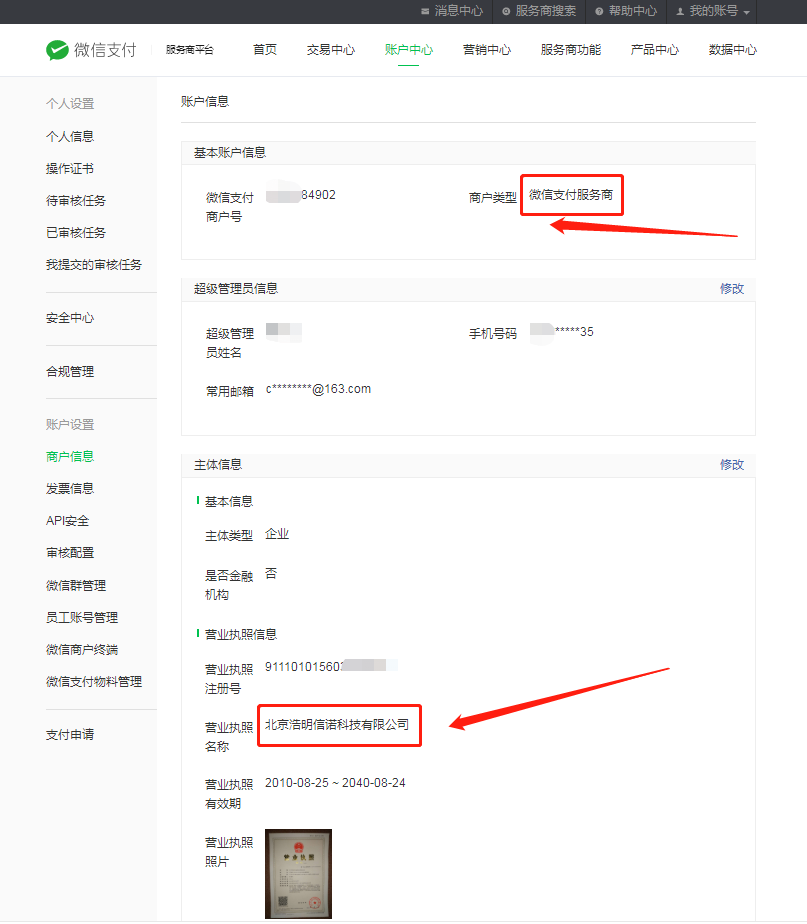Click the 帮助中心 question mark icon
Screen dimensions: 807x924
(599, 11)
